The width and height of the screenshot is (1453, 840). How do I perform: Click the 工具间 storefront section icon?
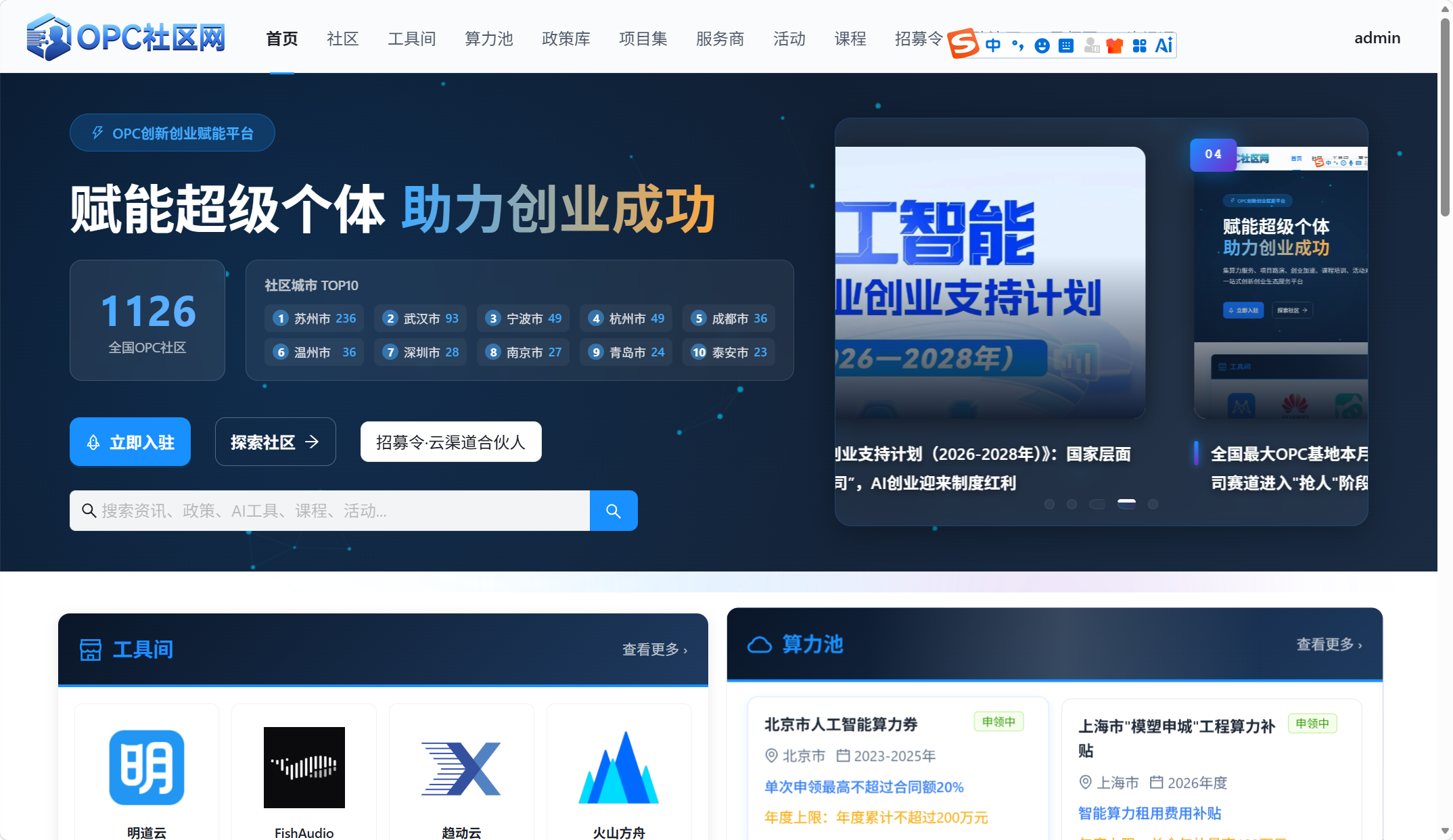pos(91,649)
